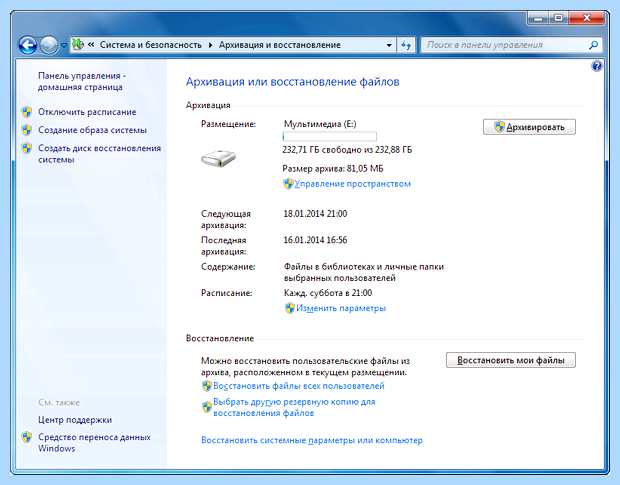Open help with the question mark icon
Screen dimensions: 620x485
click(x=597, y=66)
